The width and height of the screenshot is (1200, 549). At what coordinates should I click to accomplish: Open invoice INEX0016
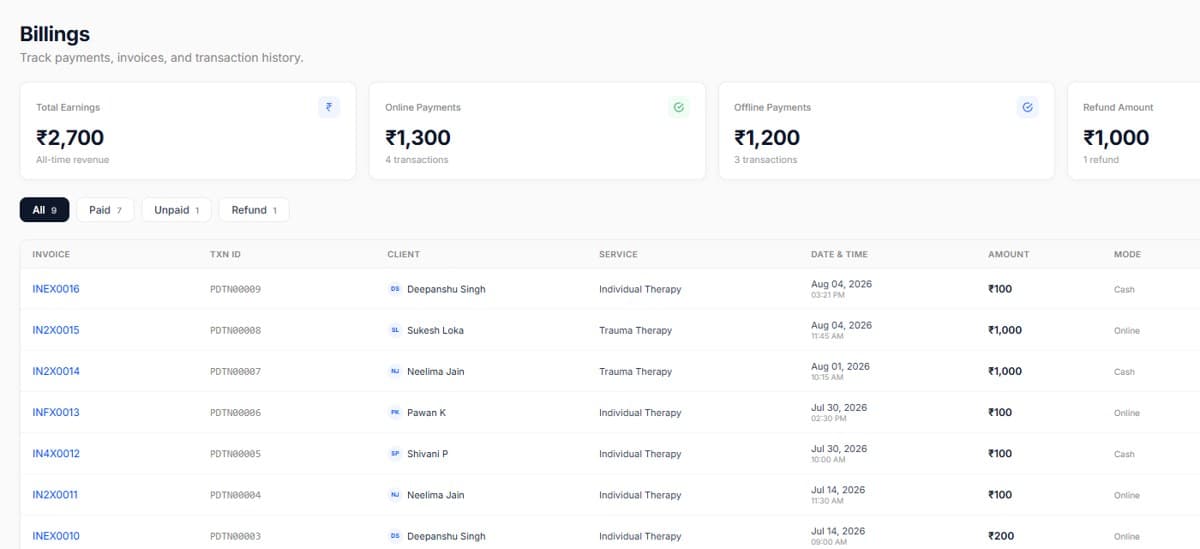[56, 289]
